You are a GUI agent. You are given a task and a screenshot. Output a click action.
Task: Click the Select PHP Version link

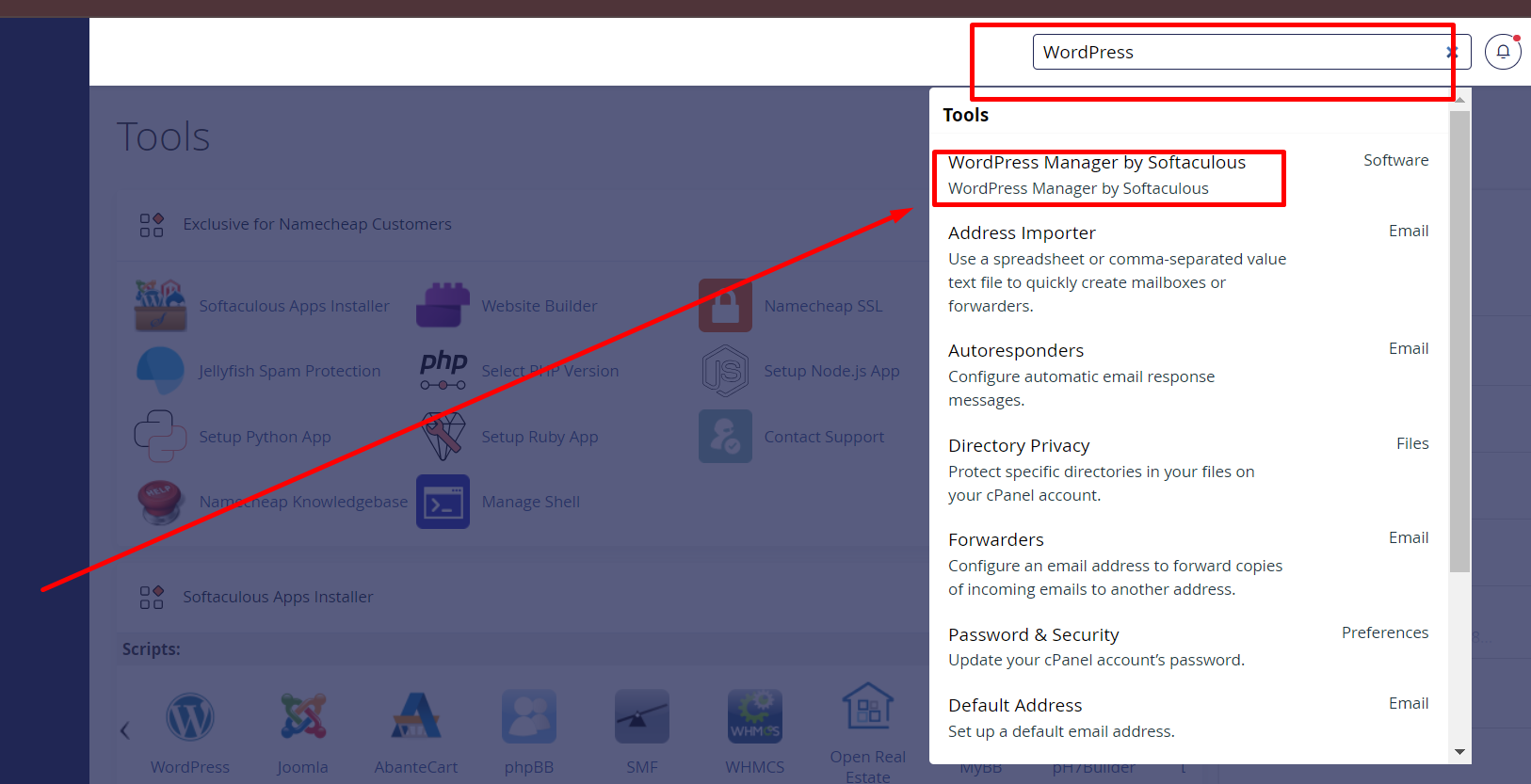[550, 371]
